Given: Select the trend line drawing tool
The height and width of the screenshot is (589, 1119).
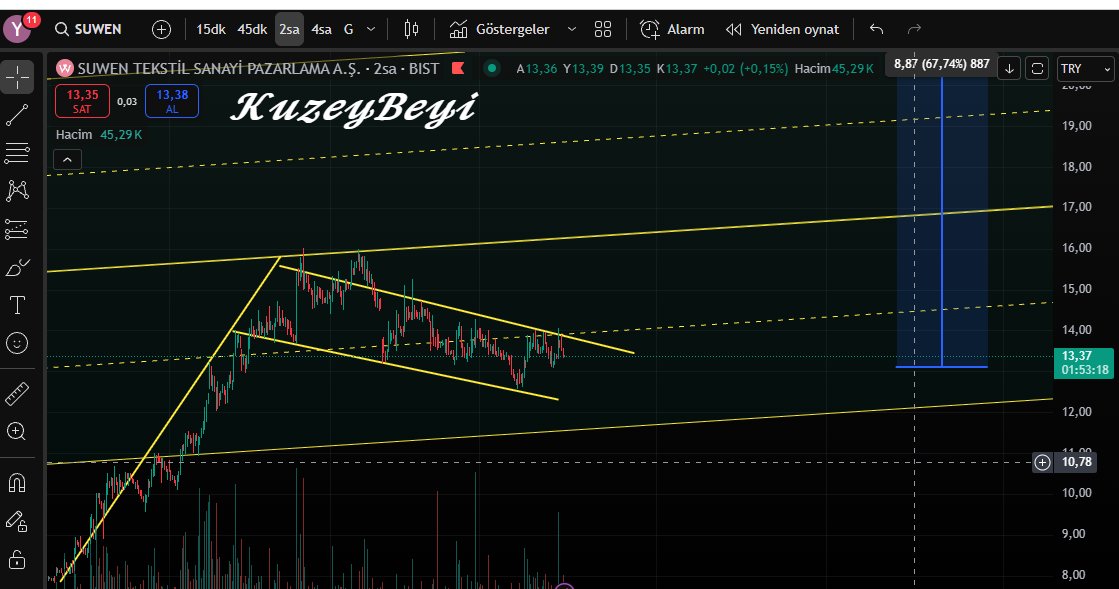Looking at the screenshot, I should point(16,113).
